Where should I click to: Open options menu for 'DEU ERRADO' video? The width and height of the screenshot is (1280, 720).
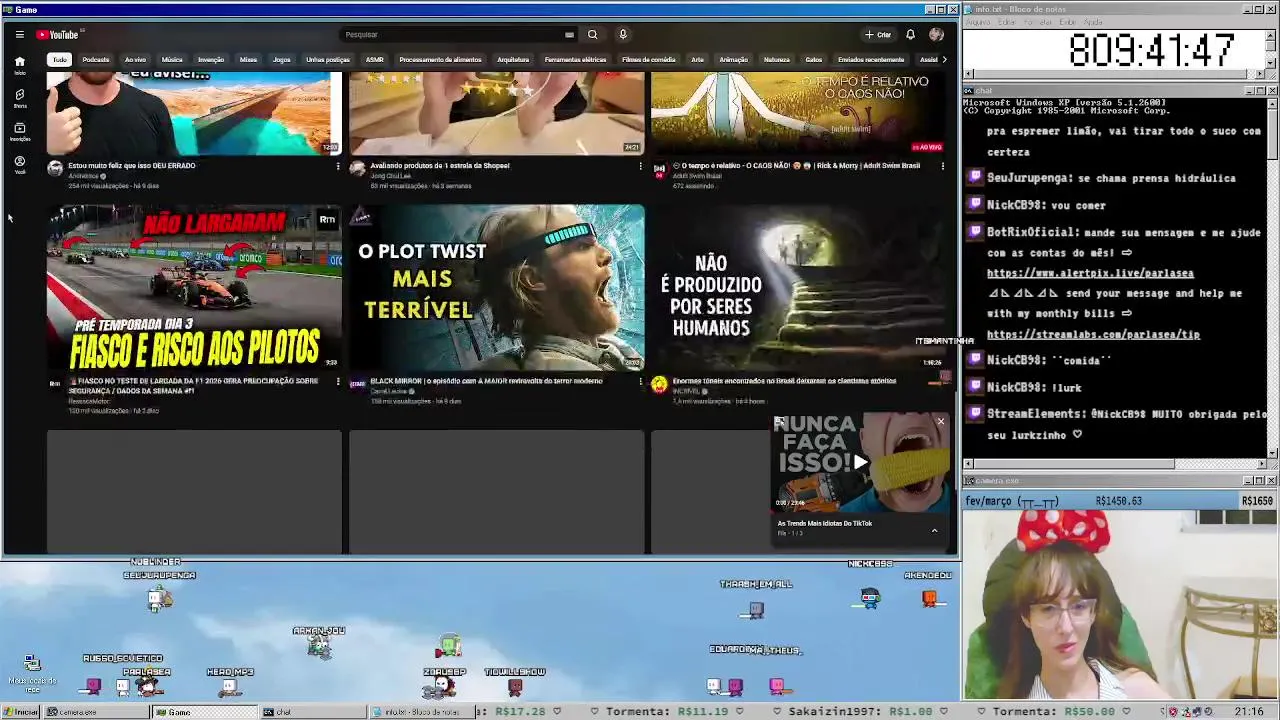coord(337,166)
